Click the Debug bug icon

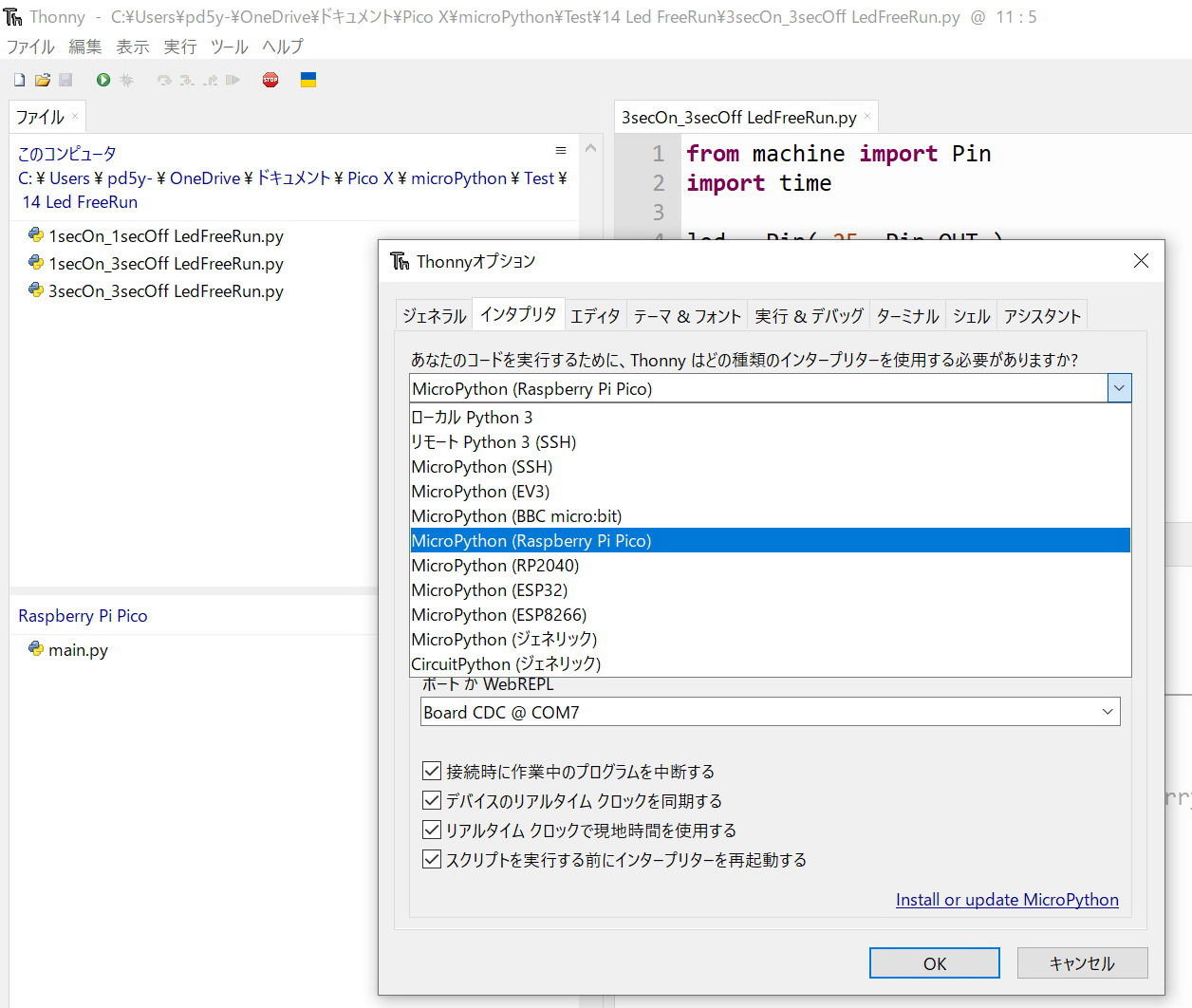[x=126, y=81]
